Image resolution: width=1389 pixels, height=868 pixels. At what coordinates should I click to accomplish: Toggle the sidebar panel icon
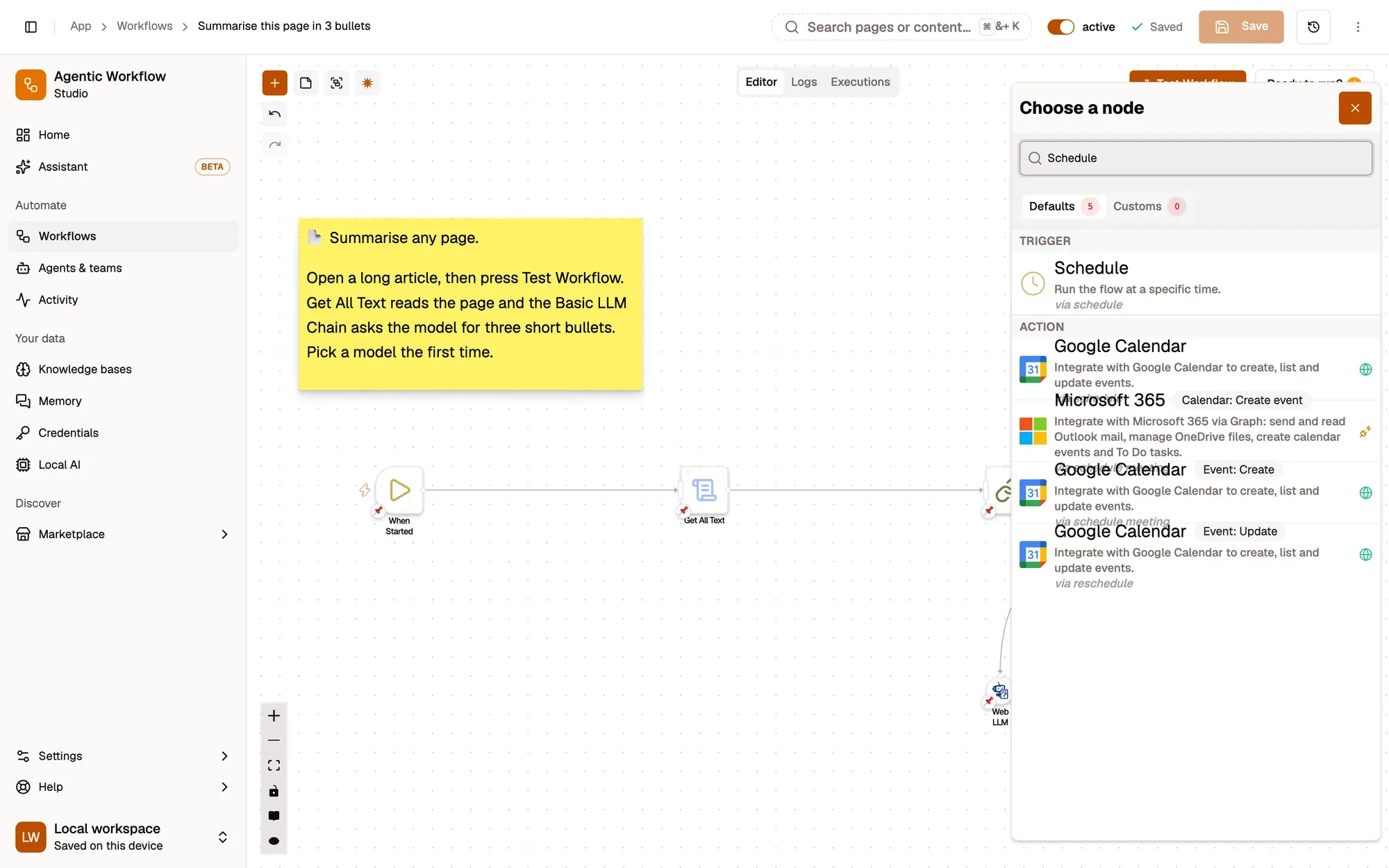[x=31, y=26]
